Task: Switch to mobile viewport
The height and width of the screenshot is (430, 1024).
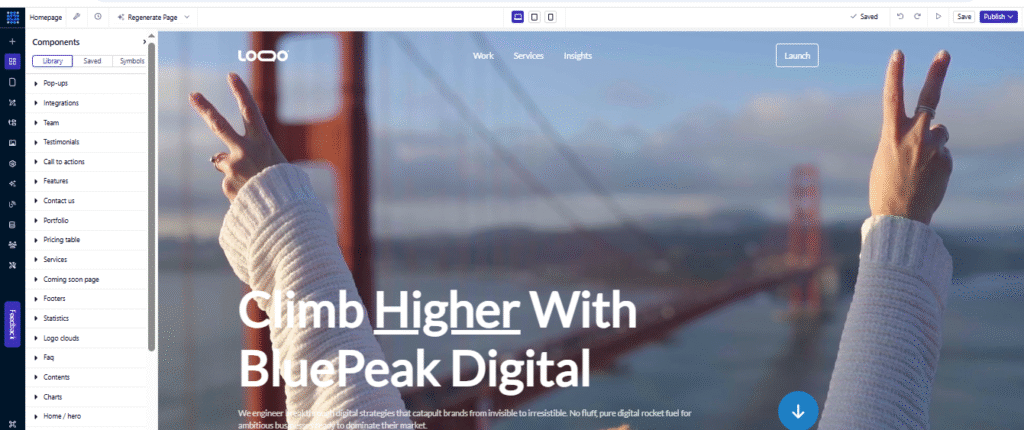Action: point(551,17)
